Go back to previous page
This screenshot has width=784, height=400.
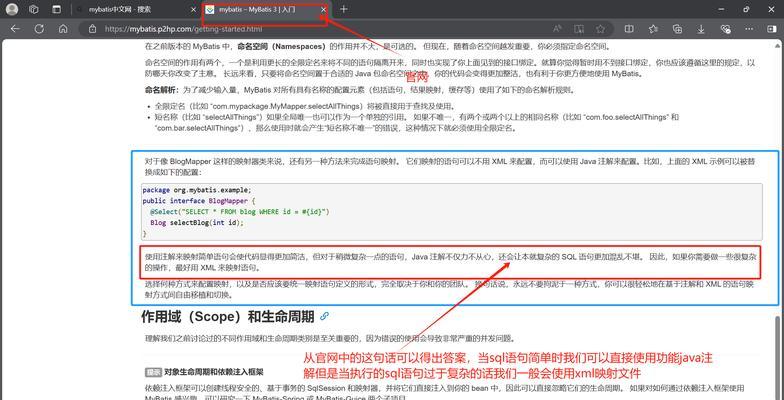click(x=15, y=29)
